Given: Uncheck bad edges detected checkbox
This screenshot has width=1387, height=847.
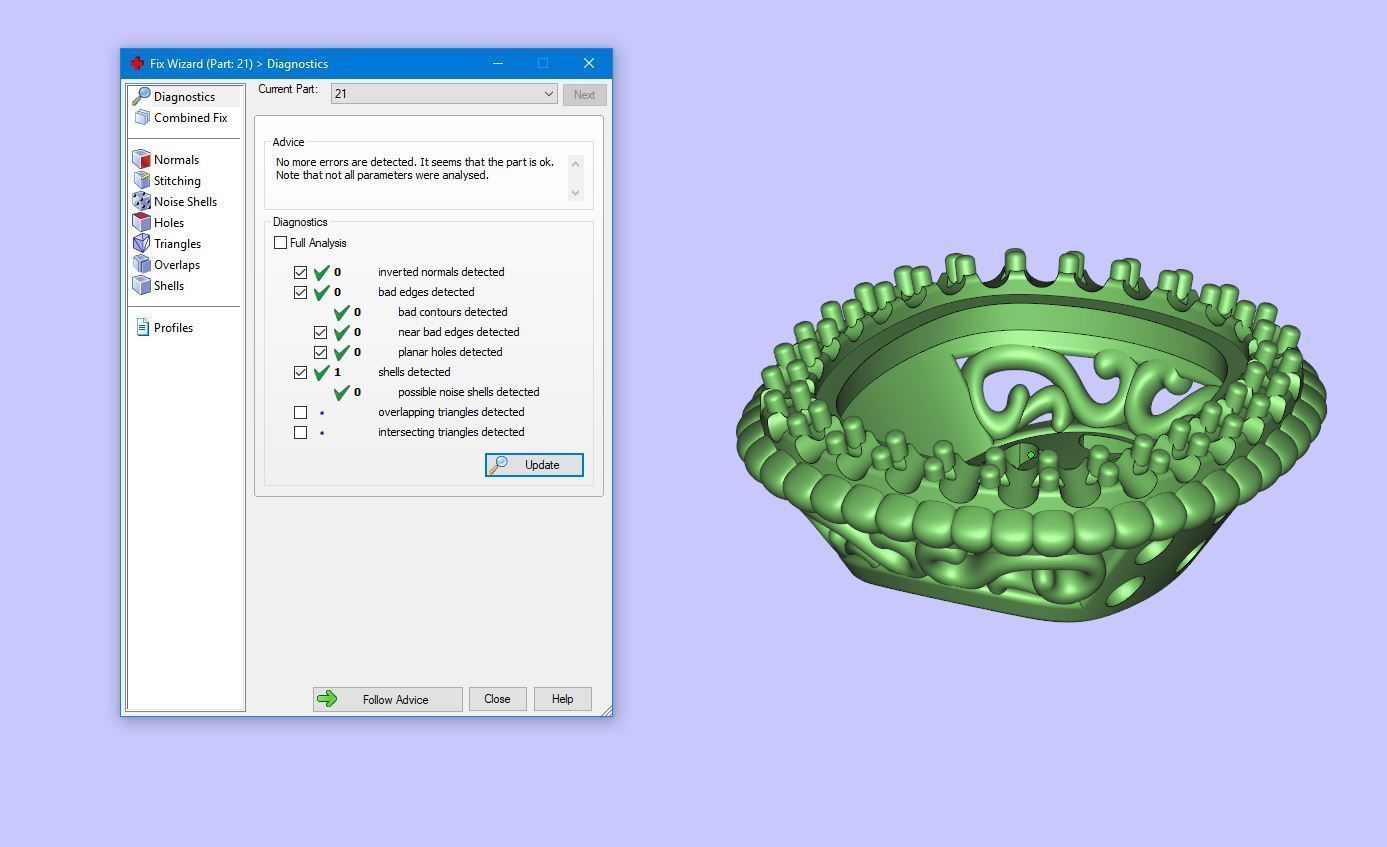Looking at the screenshot, I should pyautogui.click(x=300, y=292).
